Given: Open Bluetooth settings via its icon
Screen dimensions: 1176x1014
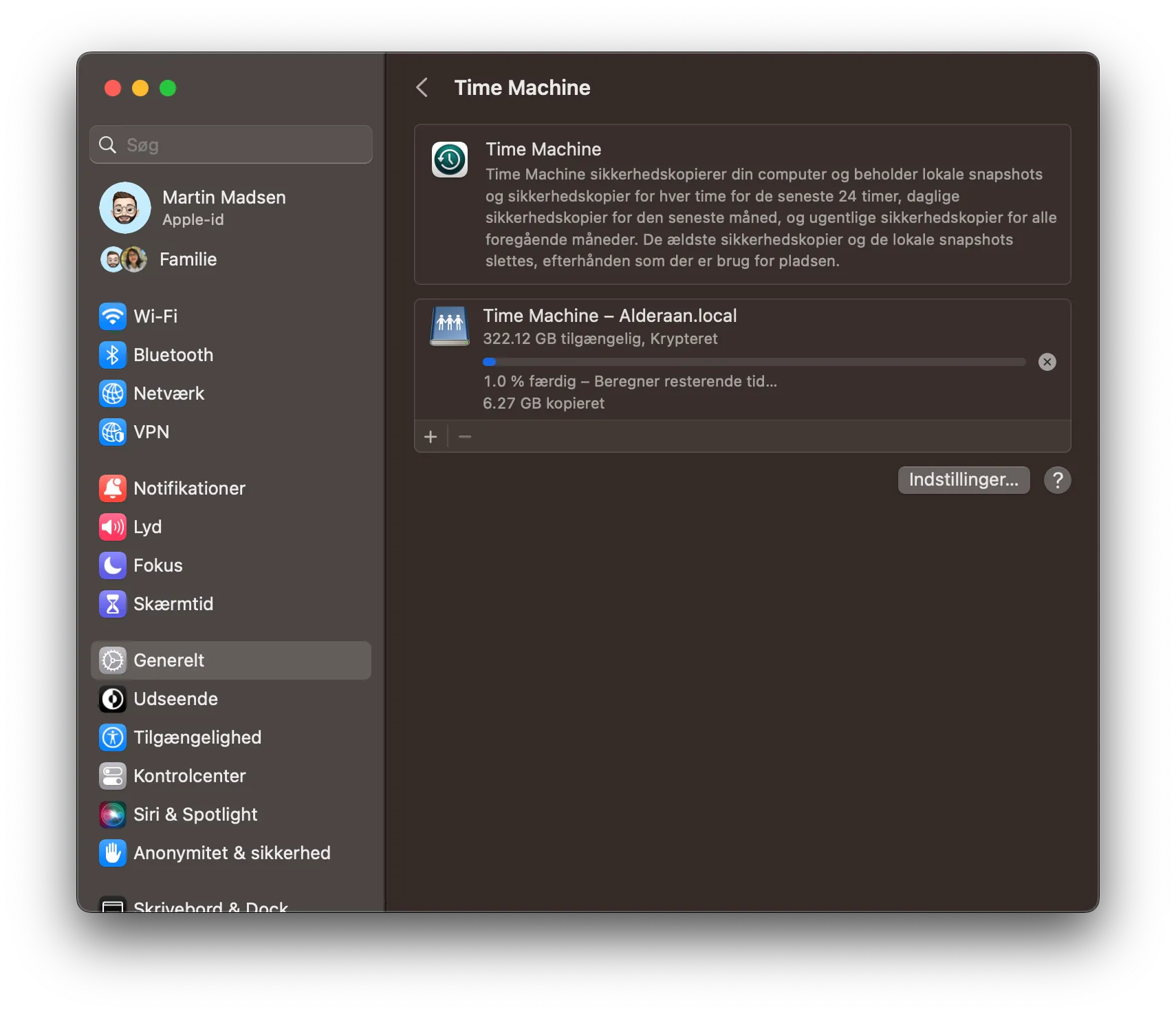Looking at the screenshot, I should (113, 355).
